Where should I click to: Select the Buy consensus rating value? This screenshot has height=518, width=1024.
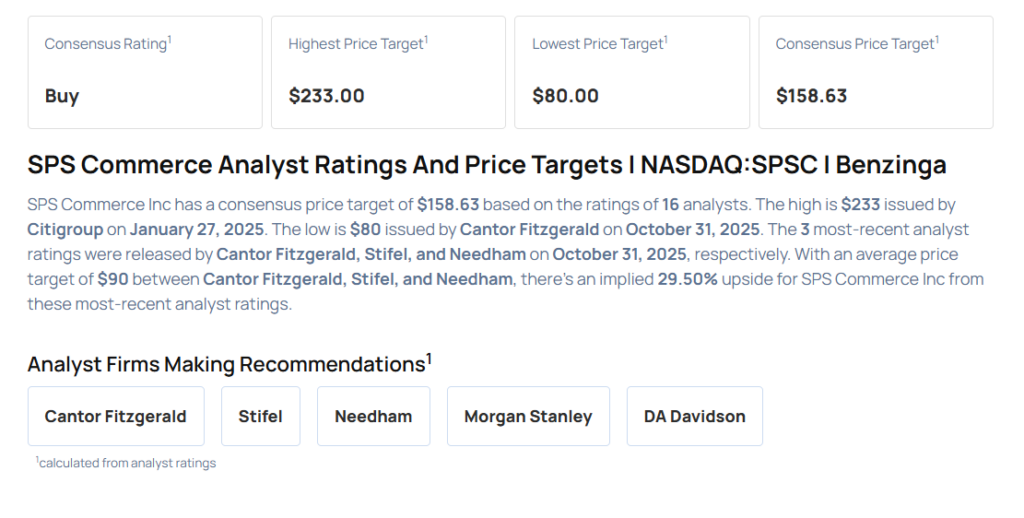(x=62, y=96)
